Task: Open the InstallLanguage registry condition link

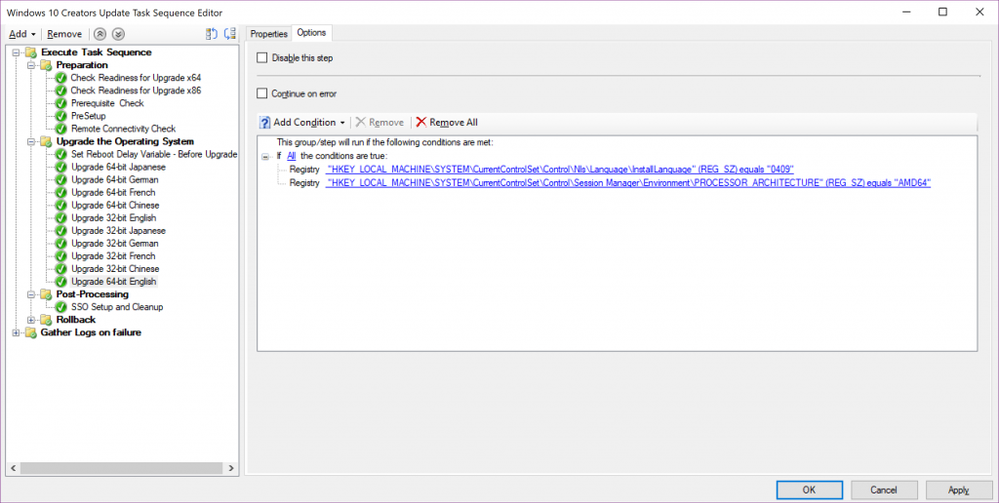Action: pyautogui.click(x=559, y=170)
